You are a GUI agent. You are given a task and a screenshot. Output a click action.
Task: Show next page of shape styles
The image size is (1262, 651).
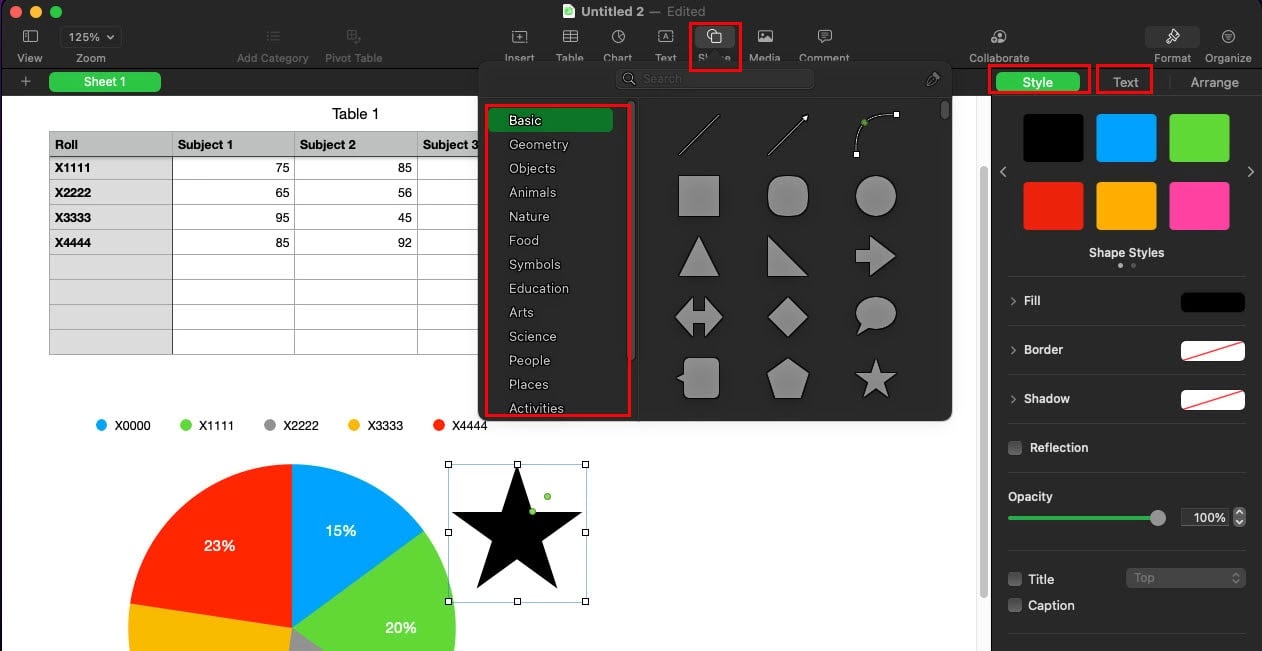[x=1250, y=172]
